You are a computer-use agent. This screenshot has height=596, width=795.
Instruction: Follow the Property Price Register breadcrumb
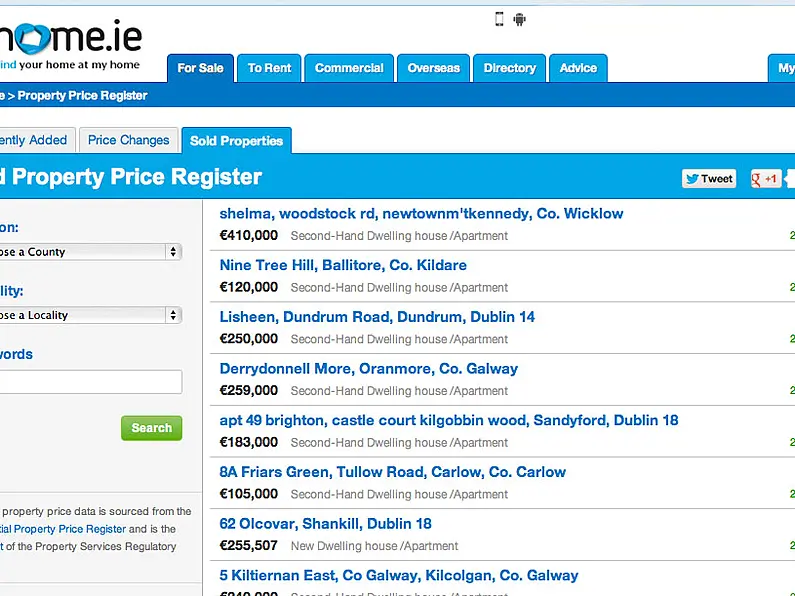pos(83,96)
